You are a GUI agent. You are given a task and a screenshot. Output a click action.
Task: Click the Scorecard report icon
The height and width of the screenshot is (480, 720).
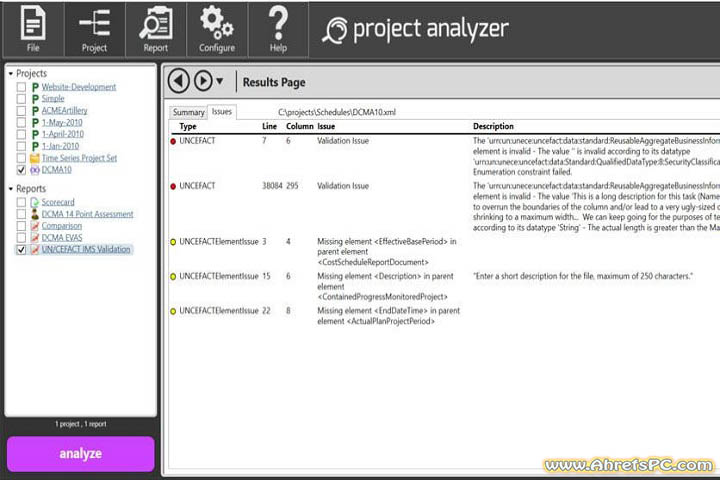click(x=35, y=202)
